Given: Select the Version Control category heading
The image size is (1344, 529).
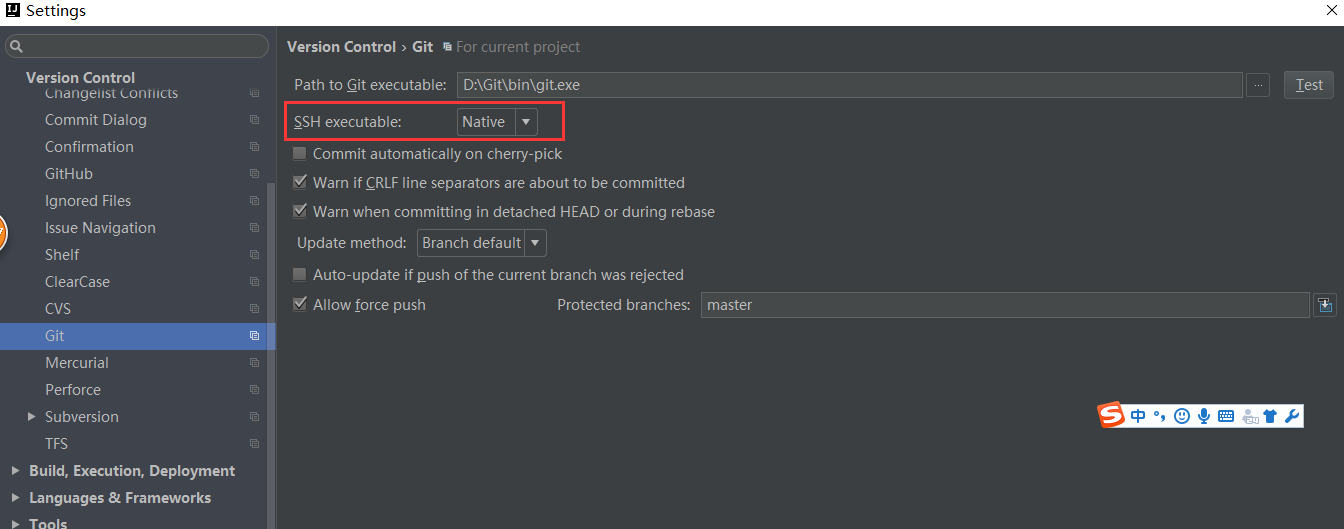Looking at the screenshot, I should coord(80,77).
